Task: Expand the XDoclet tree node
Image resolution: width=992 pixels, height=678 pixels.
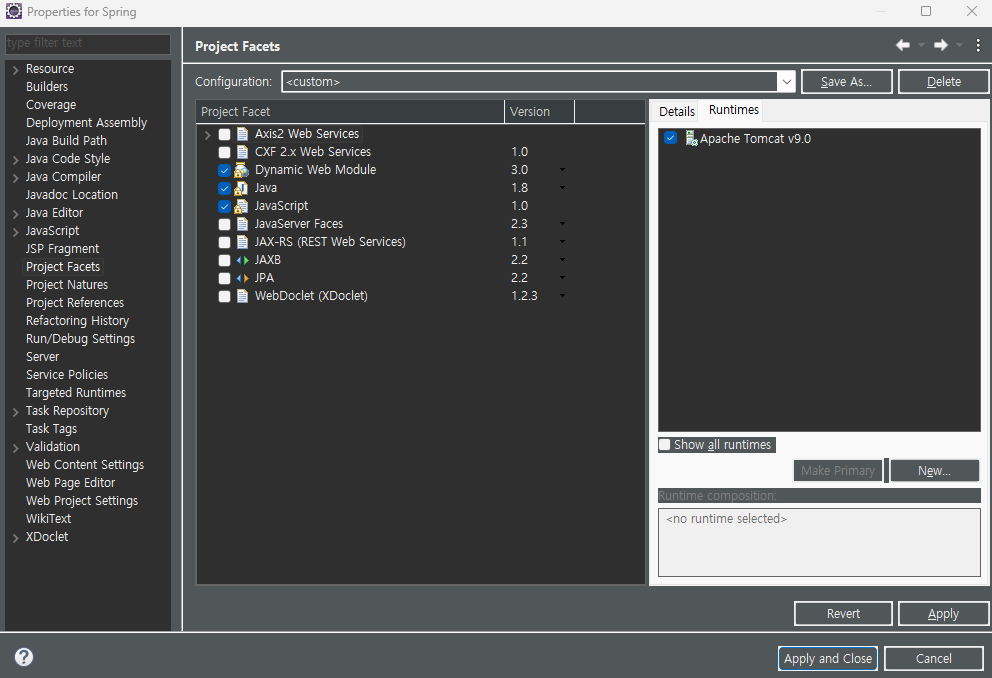Action: 15,538
